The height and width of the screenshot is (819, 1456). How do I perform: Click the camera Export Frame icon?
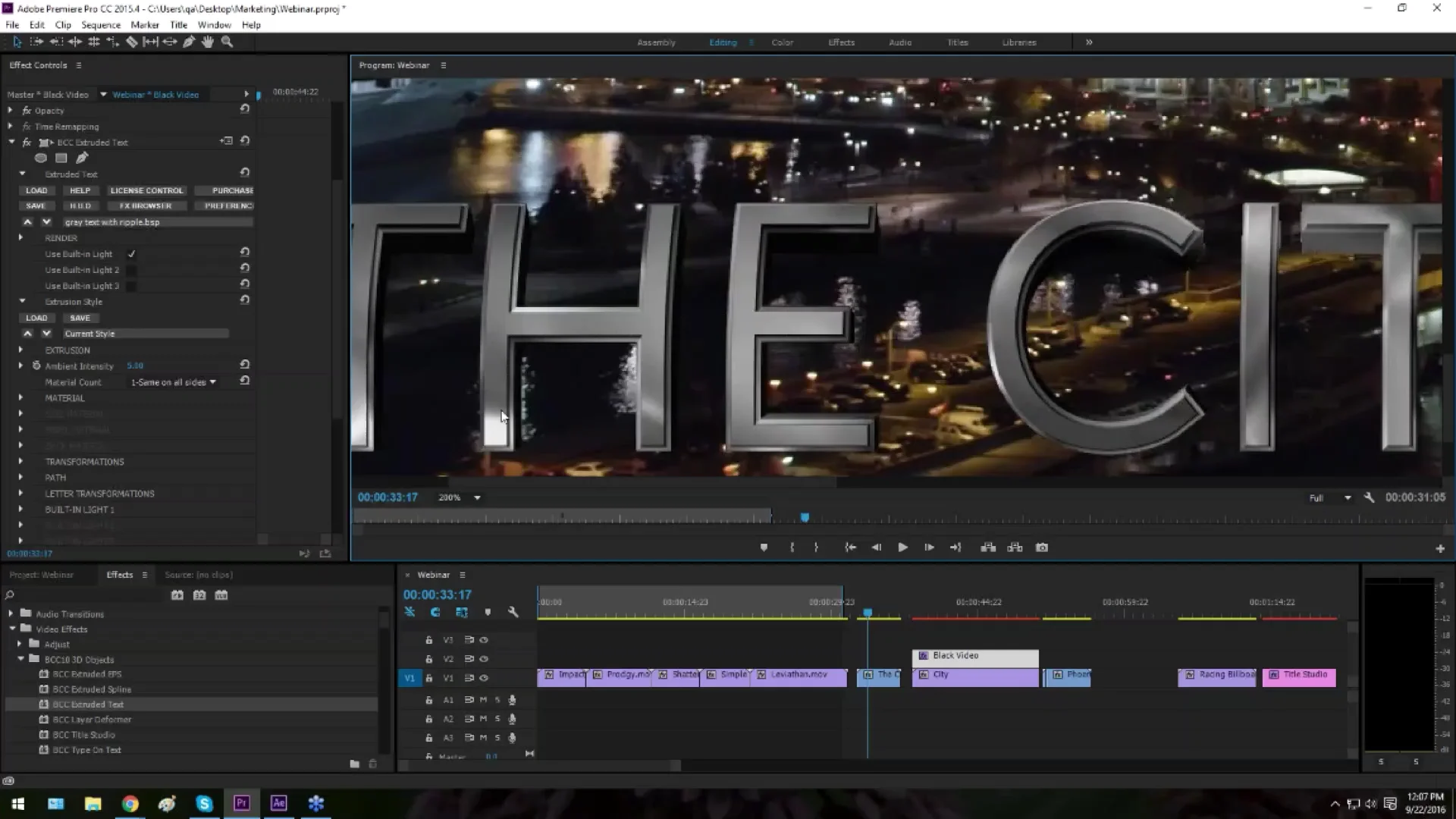coord(1042,547)
